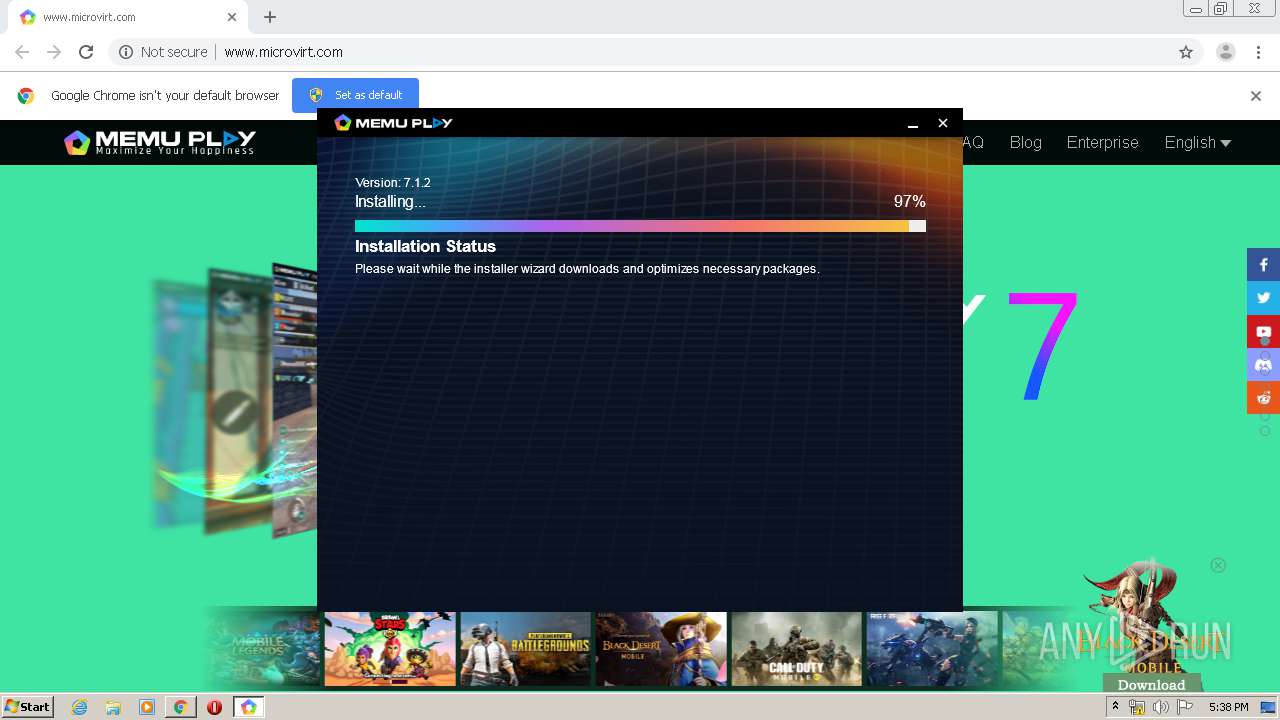
Task: Open the Chrome three-dot menu
Action: point(1258,52)
